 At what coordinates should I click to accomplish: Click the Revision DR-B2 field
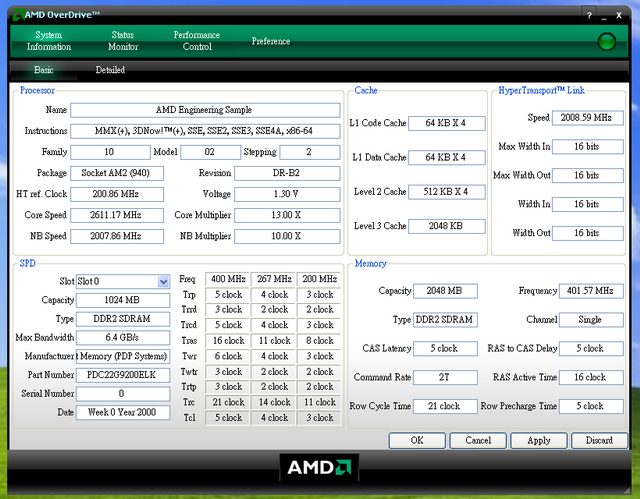point(287,173)
